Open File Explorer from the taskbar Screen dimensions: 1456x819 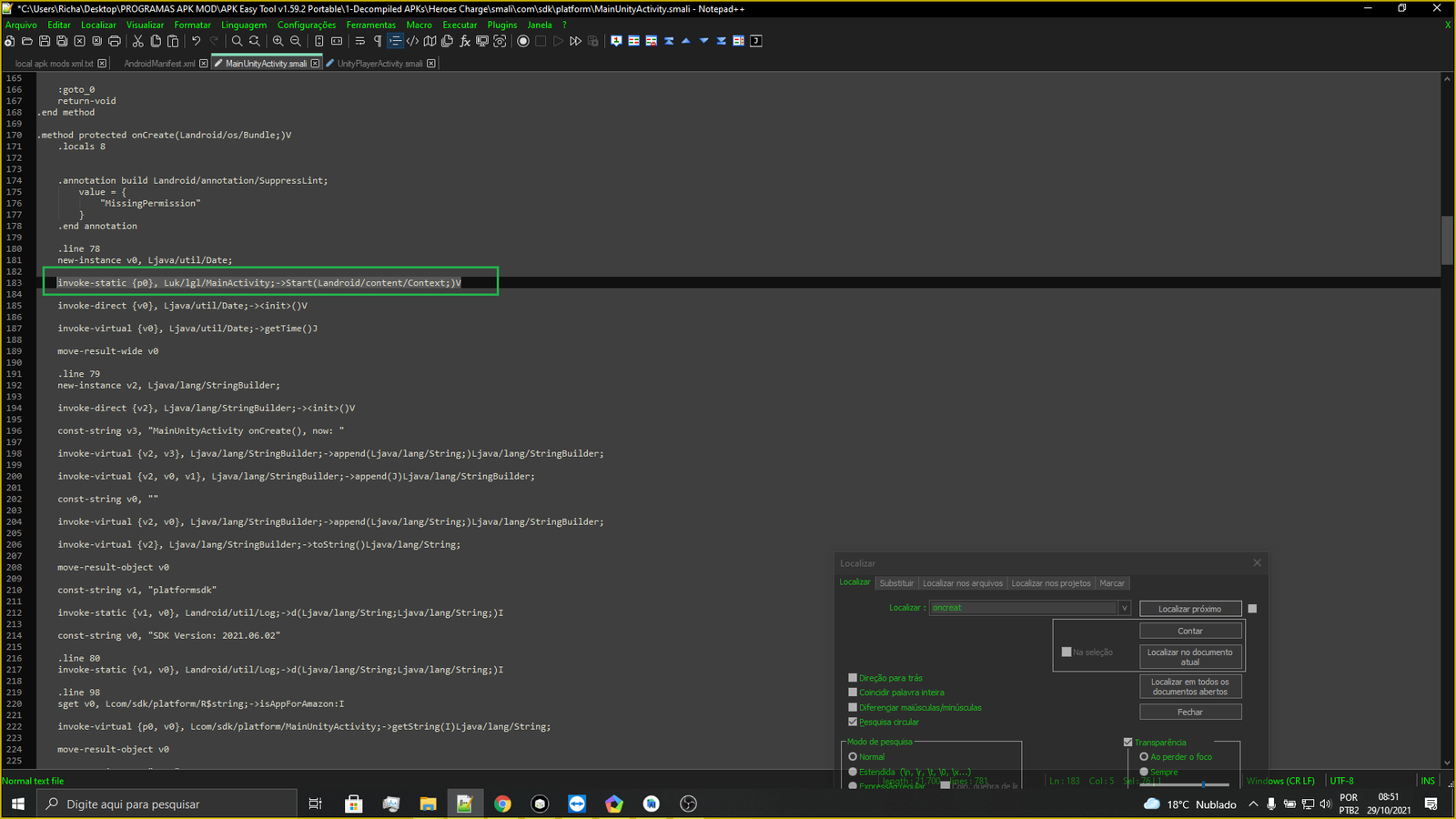(x=428, y=804)
